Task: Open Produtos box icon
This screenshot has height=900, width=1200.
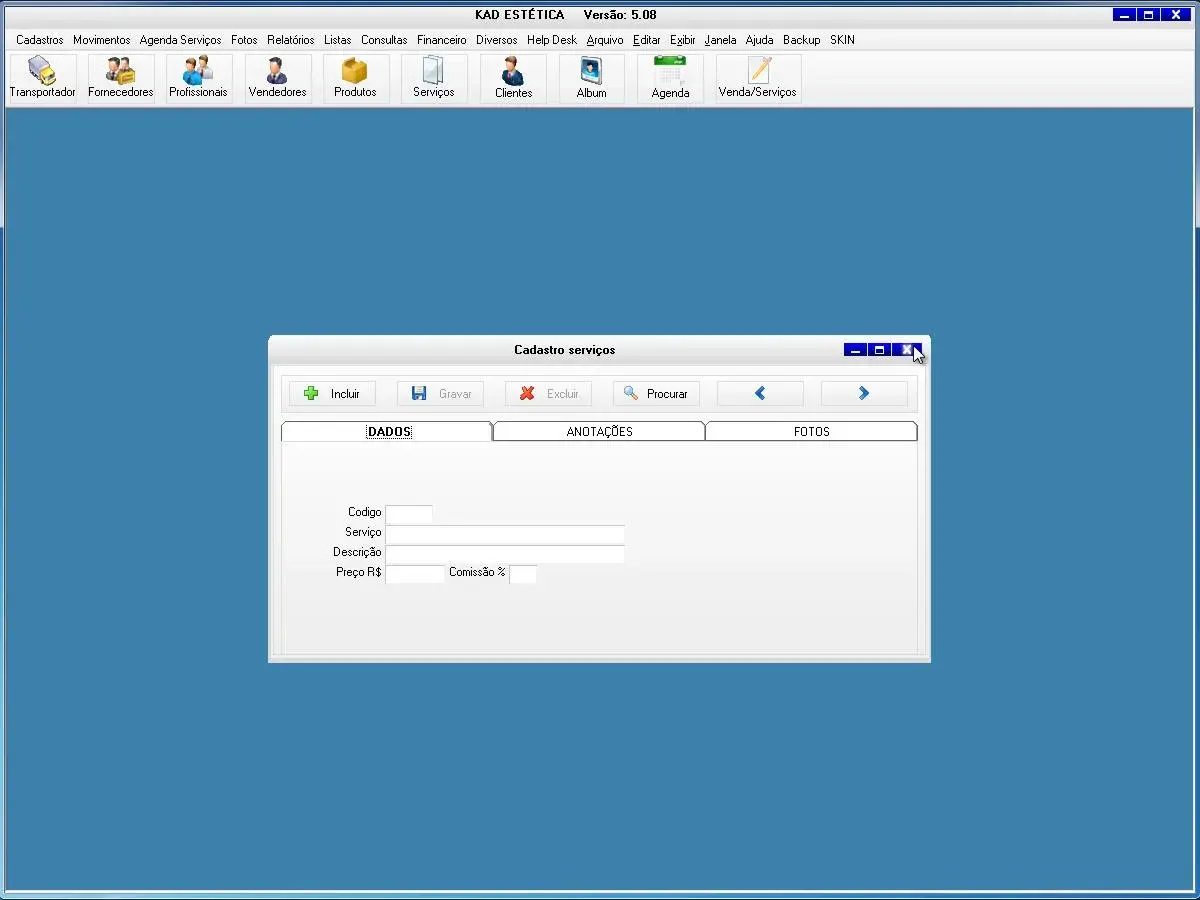Action: coord(355,78)
